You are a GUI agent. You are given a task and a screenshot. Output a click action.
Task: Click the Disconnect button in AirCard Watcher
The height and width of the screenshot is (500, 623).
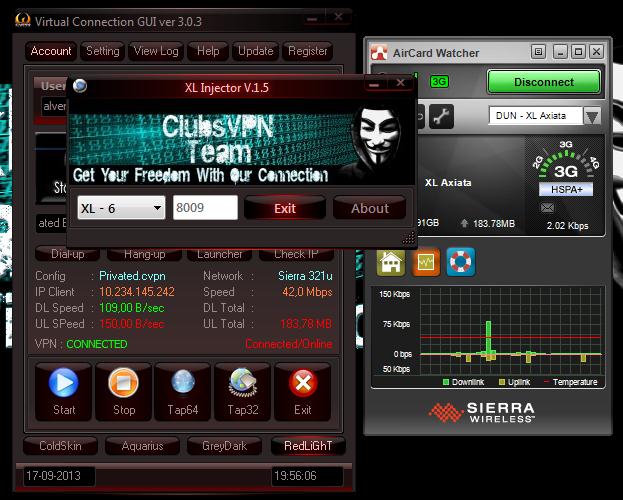544,82
